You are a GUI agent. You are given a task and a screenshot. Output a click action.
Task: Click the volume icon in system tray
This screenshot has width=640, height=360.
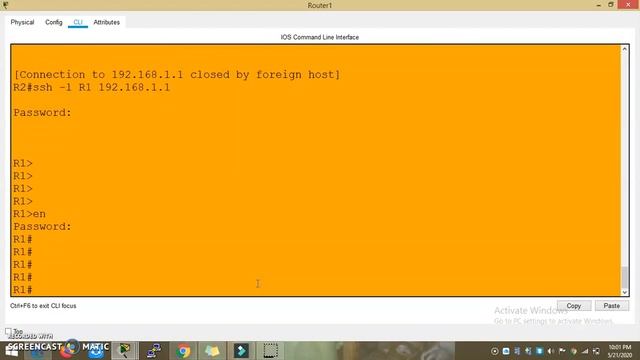551,351
